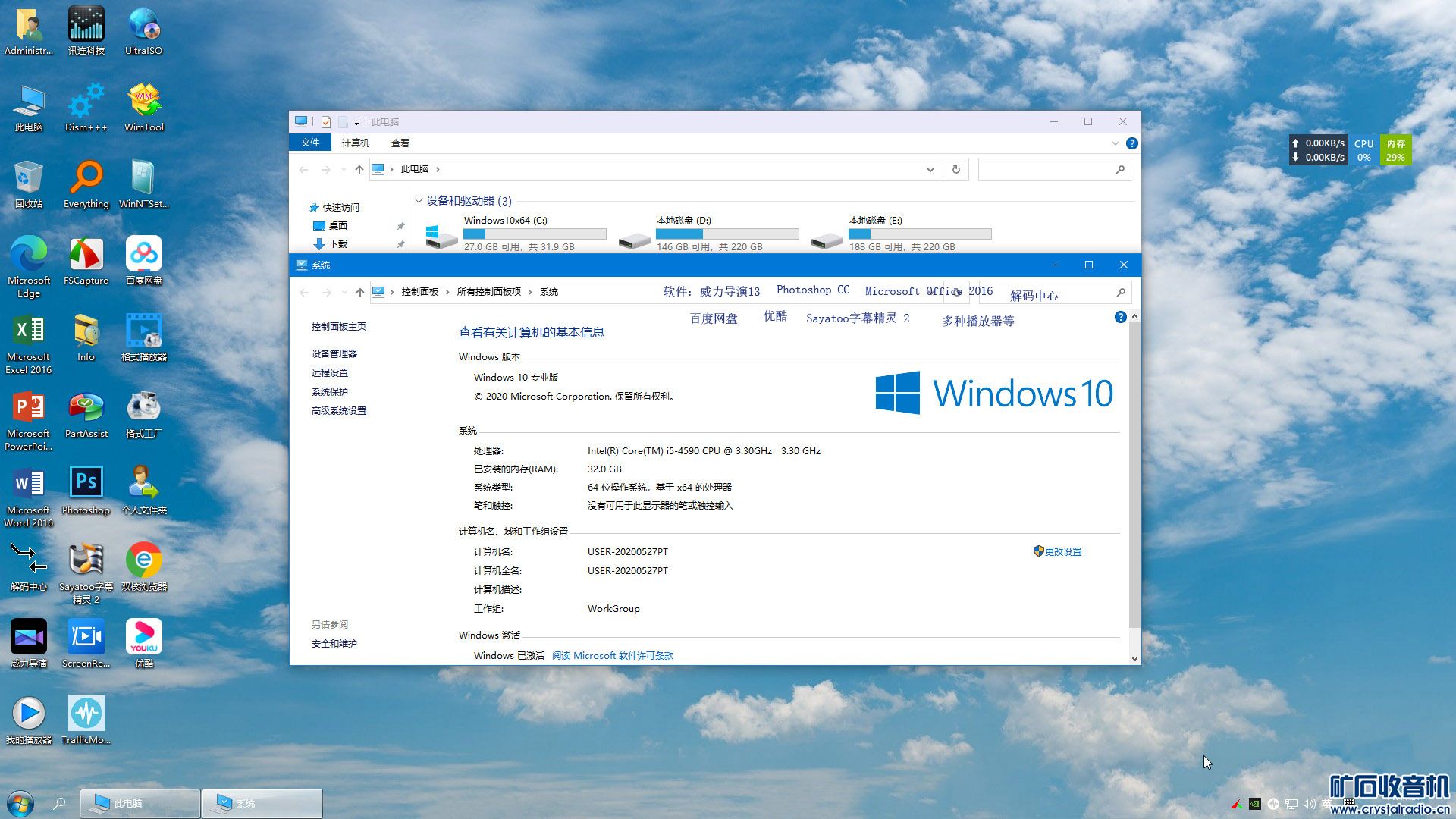Open the Dism++ desktop icon

[86, 102]
